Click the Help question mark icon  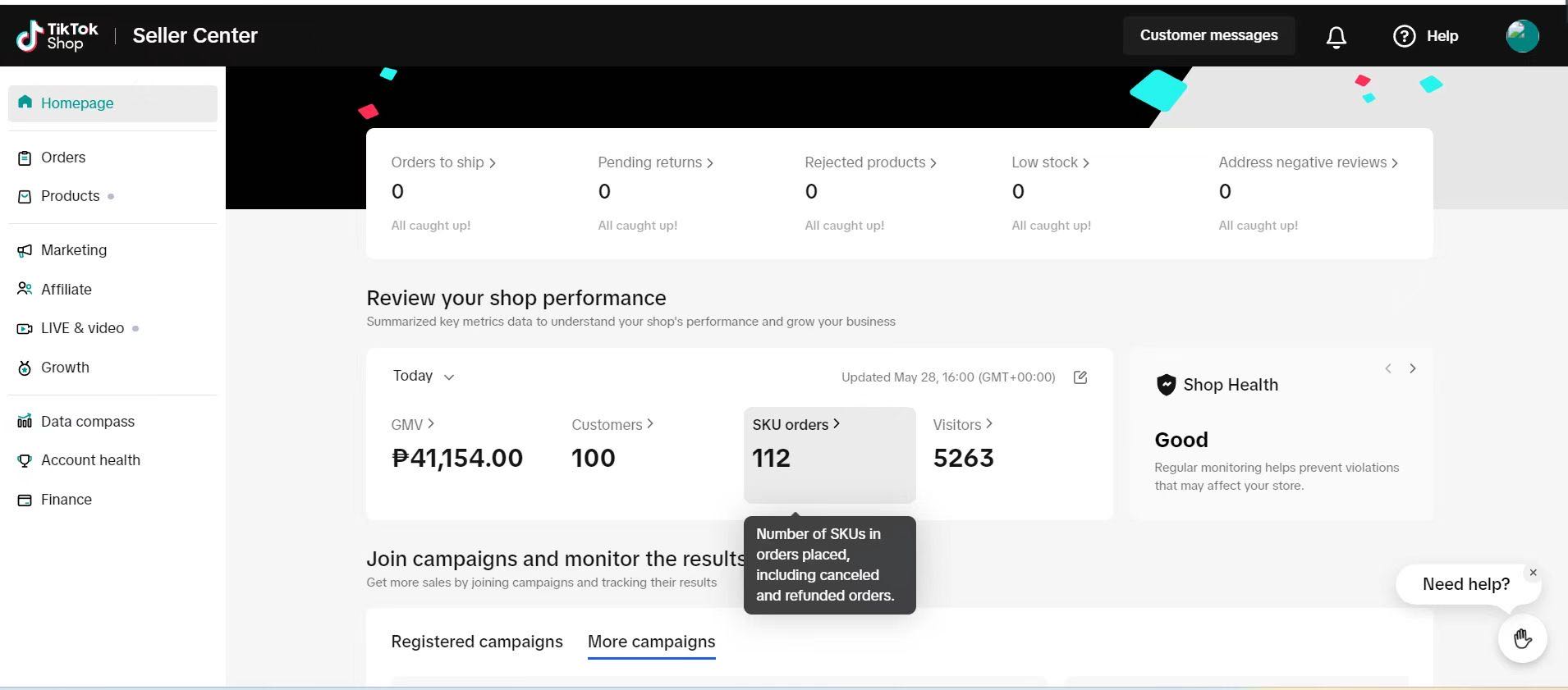(1405, 36)
